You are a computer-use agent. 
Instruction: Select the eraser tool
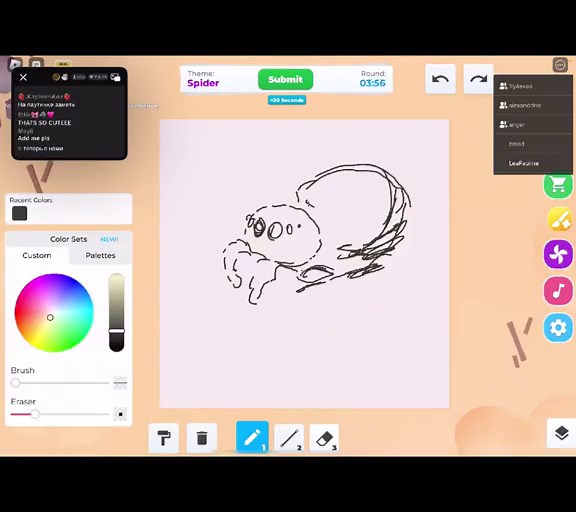[x=324, y=438]
